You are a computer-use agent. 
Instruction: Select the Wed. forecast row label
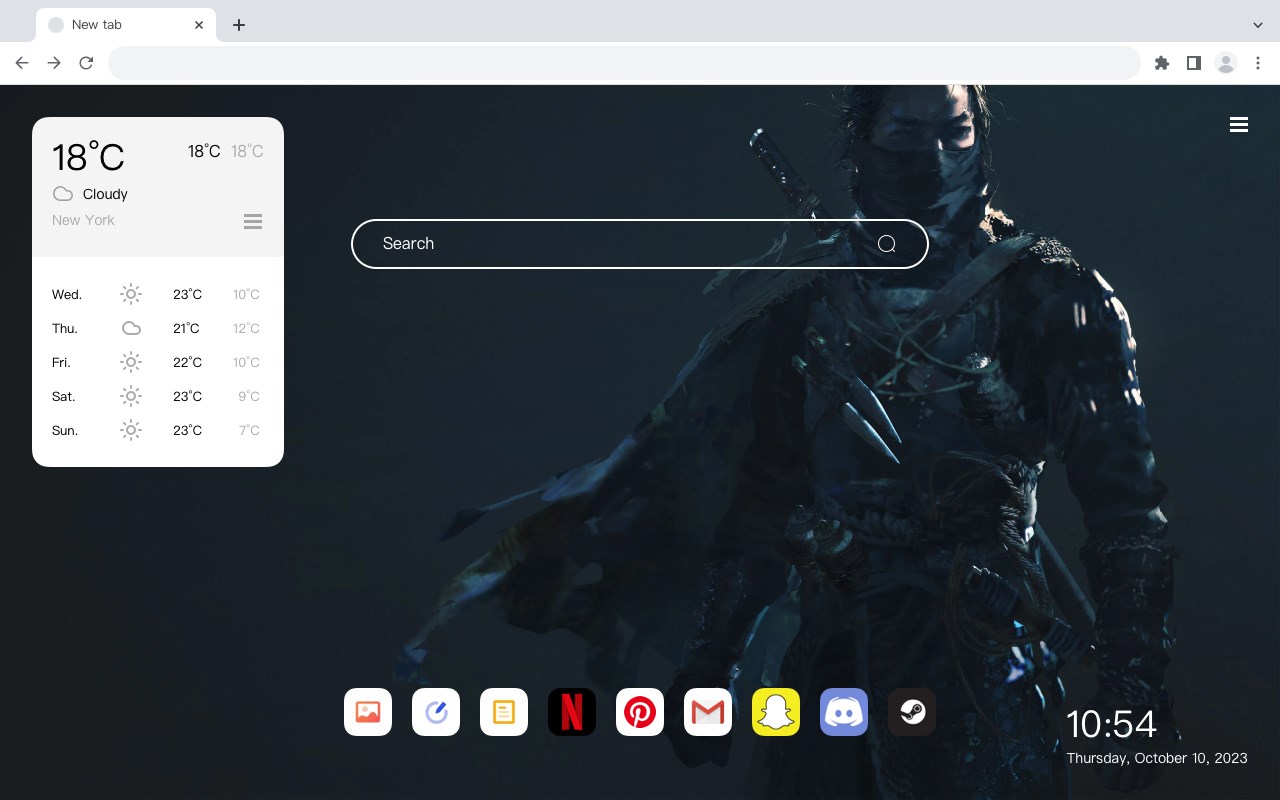coord(67,294)
